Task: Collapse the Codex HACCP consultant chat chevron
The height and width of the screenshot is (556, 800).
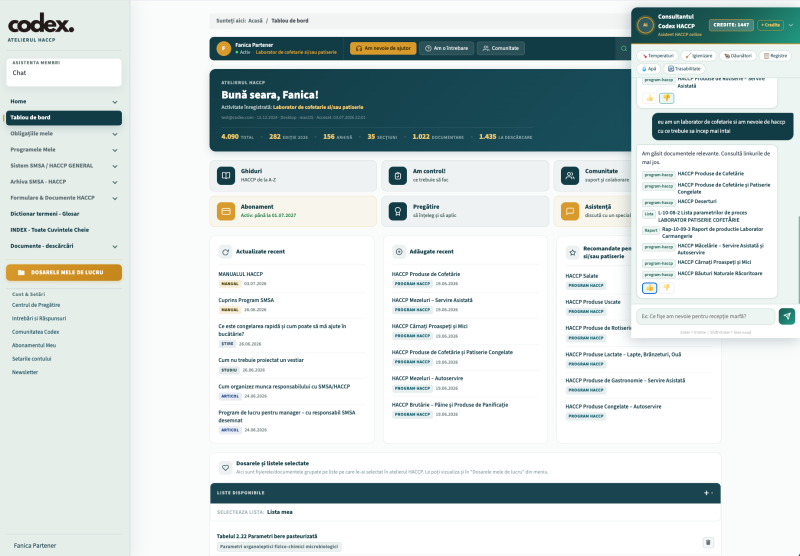Action: pyautogui.click(x=791, y=25)
